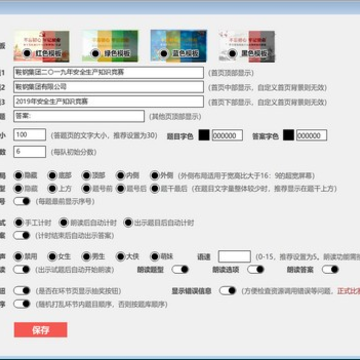This screenshot has height=360, width=360.
Task: Toggle 是否在环节页显示抽奖按钮 switch
Action: coord(22,291)
